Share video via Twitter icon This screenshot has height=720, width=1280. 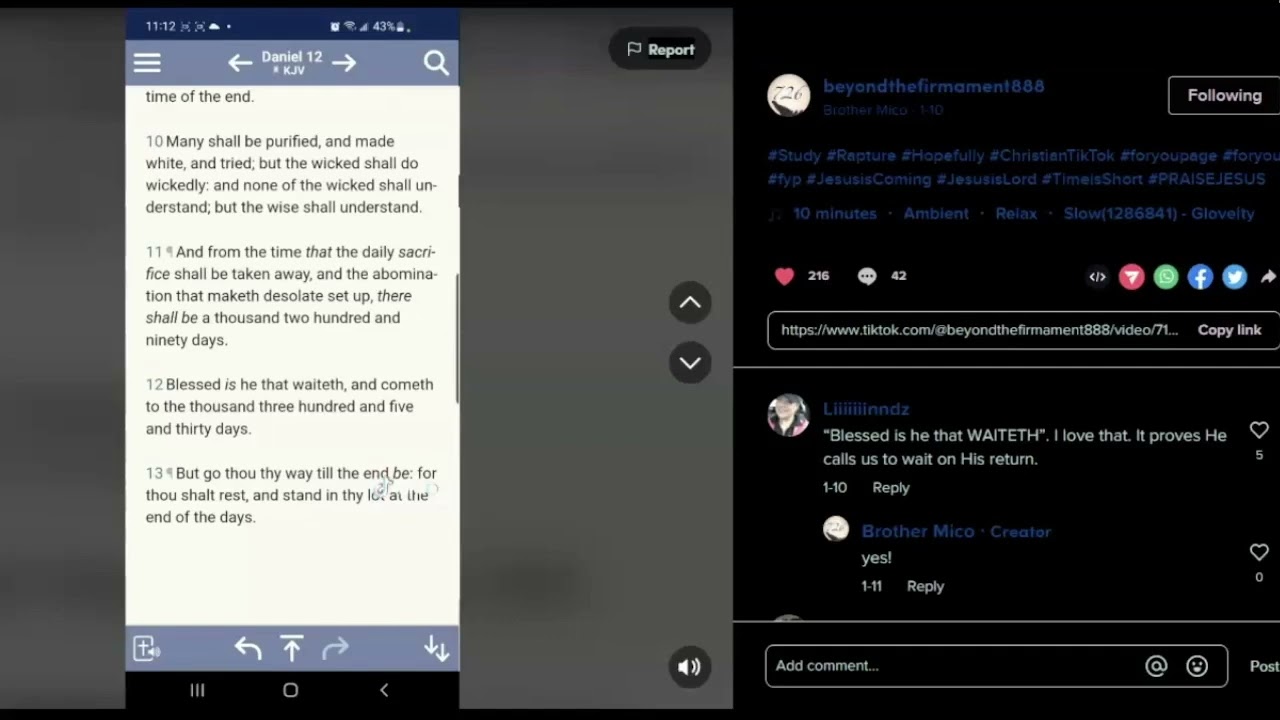coord(1235,277)
